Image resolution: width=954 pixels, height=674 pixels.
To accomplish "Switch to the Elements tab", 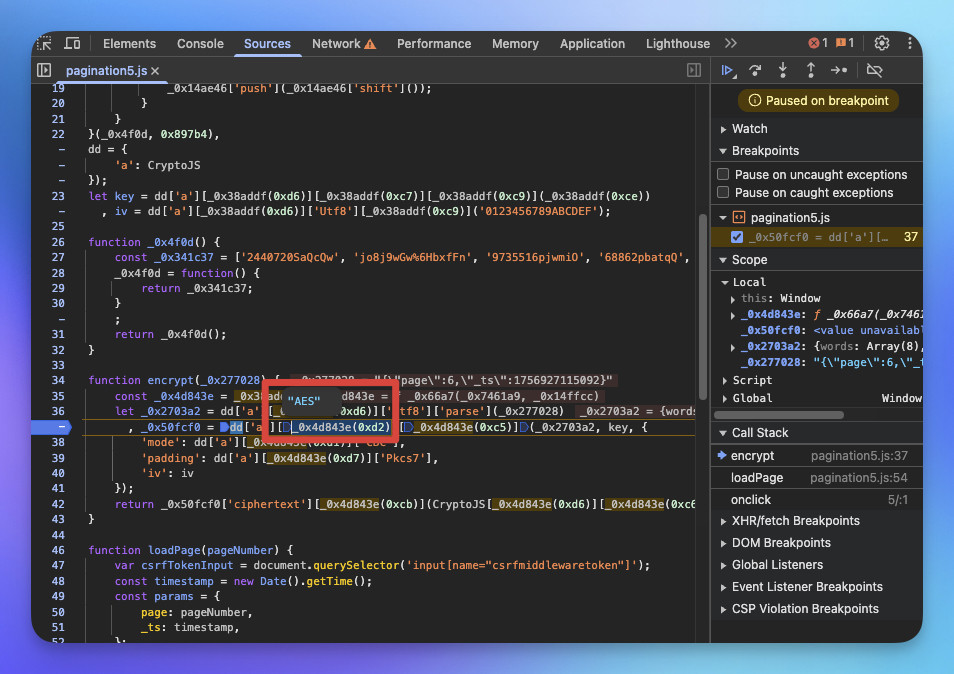I will click(130, 44).
